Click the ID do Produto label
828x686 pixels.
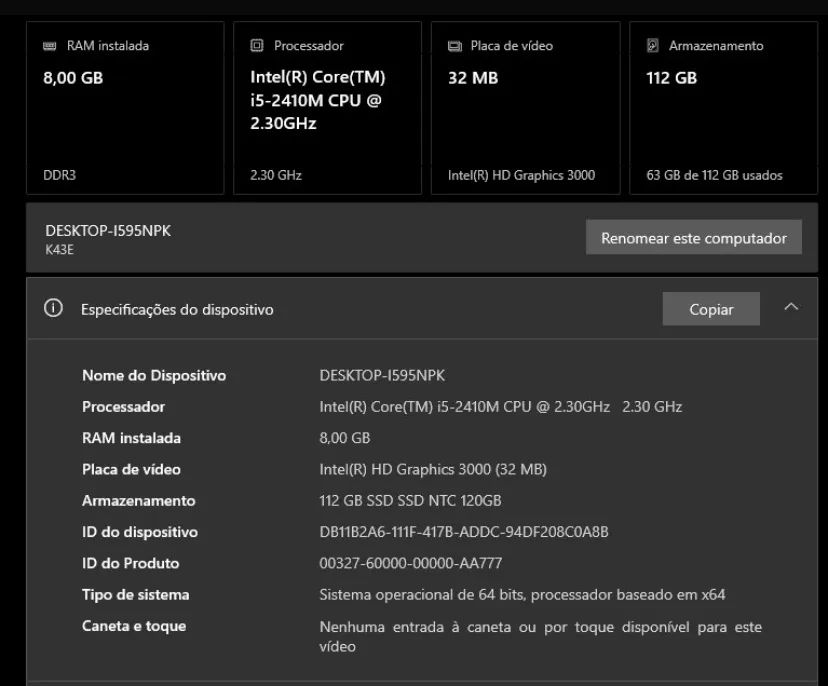tap(130, 563)
